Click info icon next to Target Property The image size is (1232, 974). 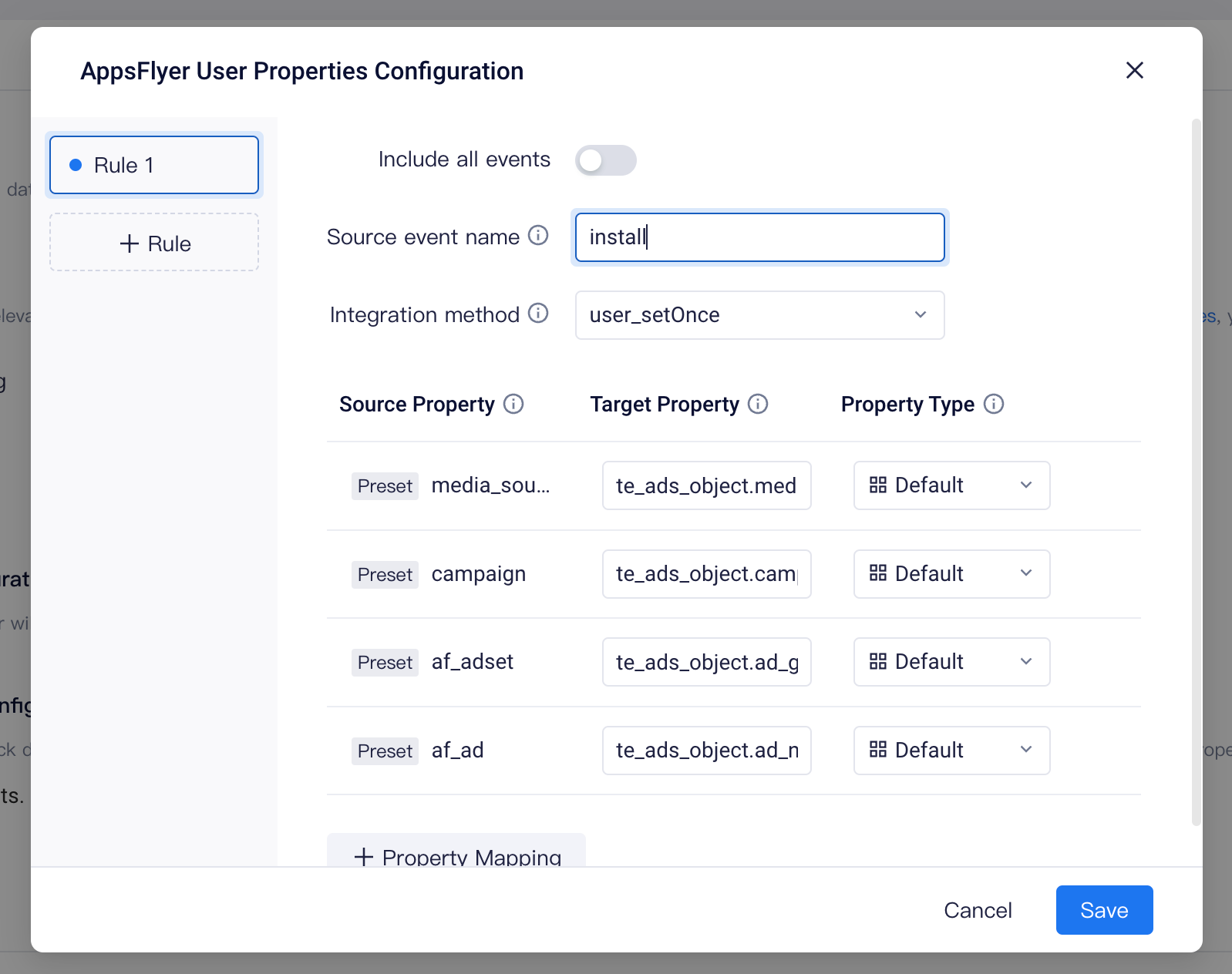758,404
